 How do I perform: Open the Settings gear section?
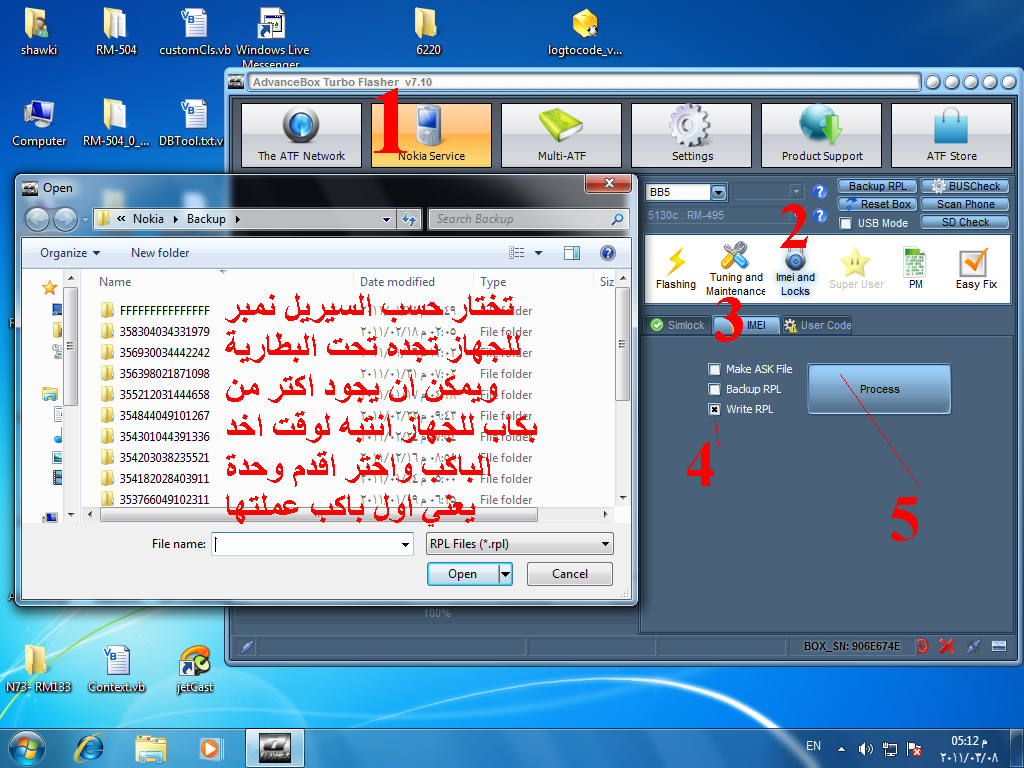[691, 135]
